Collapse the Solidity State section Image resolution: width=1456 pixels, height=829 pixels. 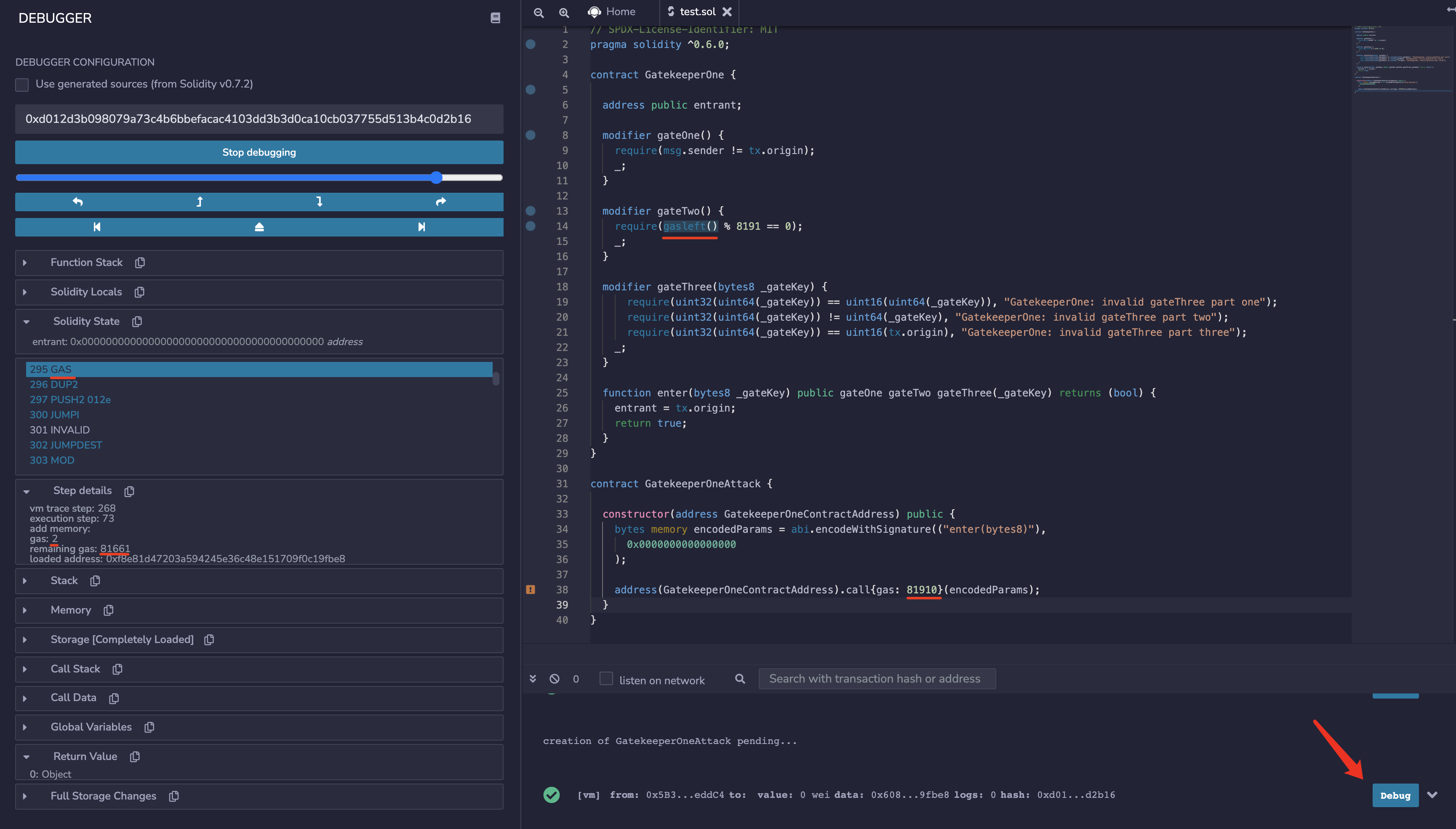tap(26, 321)
